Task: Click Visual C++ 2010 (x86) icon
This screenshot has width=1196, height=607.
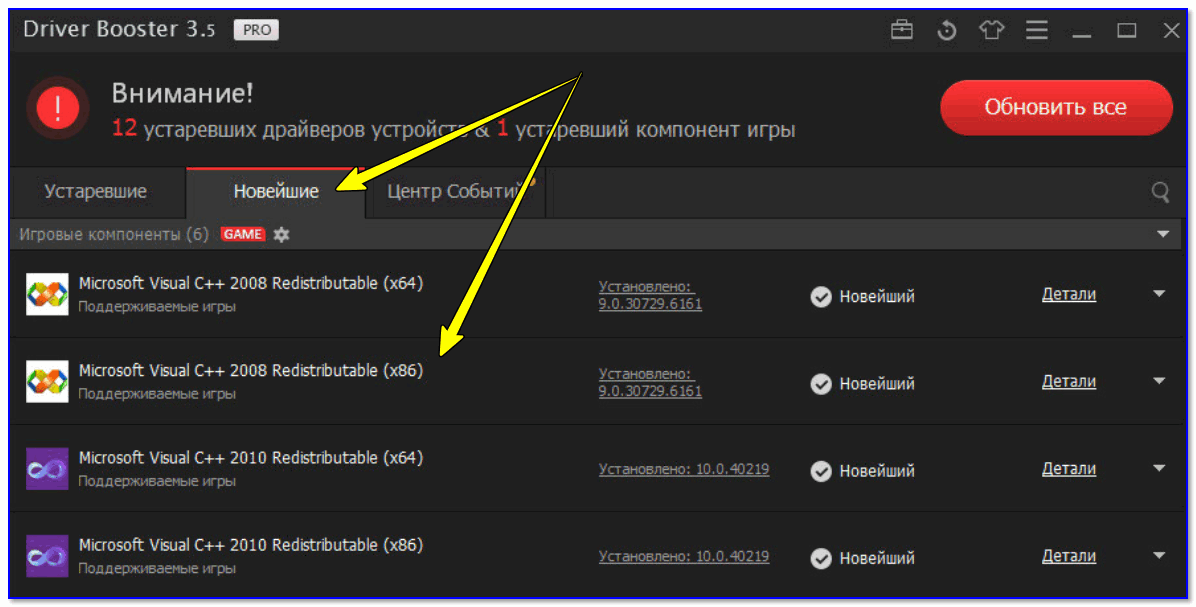Action: tap(47, 556)
